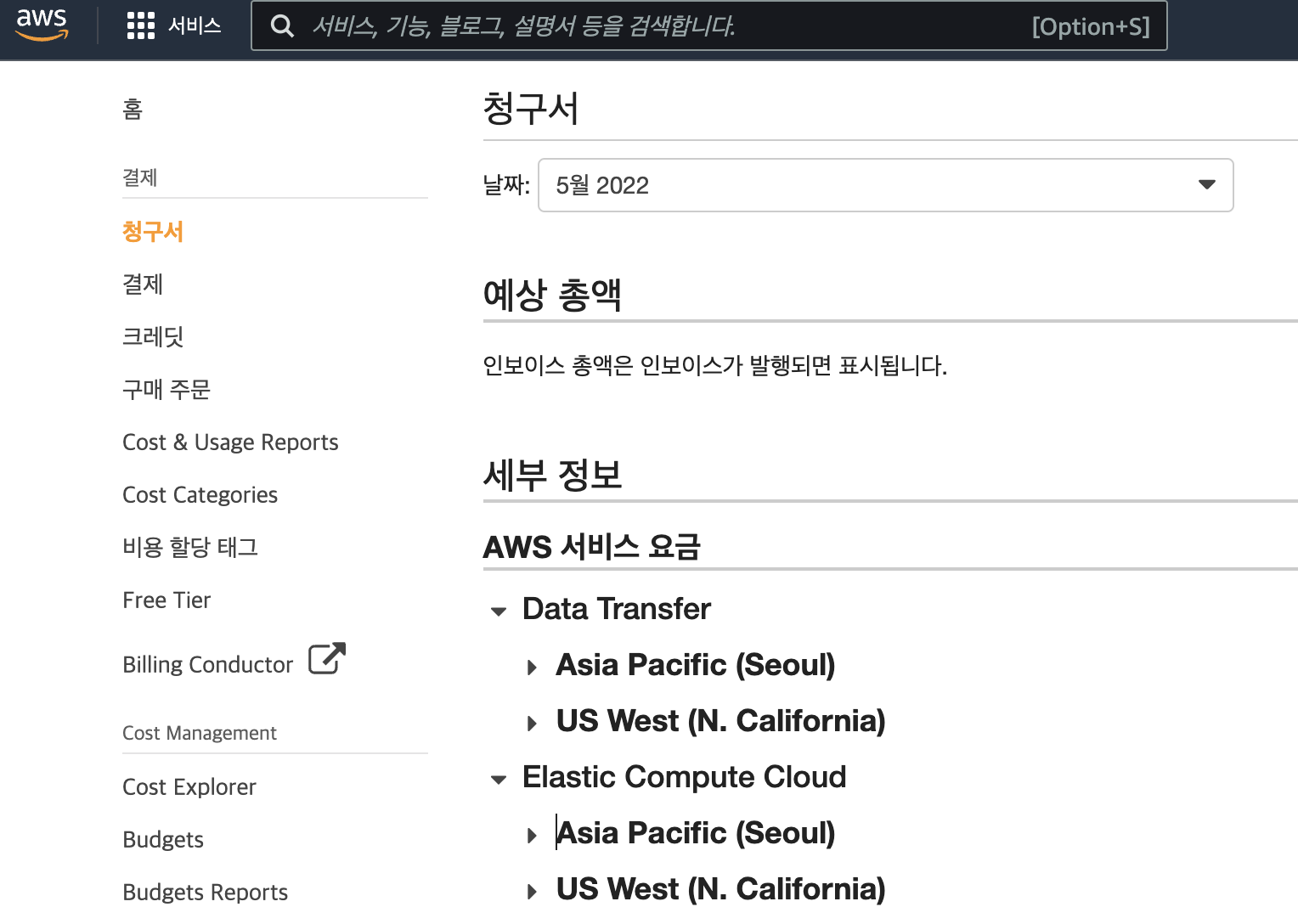Screen dimensions: 1298x924
Task: Expand US West (N. California) under Elastic Compute Cloud
Action: tap(532, 892)
